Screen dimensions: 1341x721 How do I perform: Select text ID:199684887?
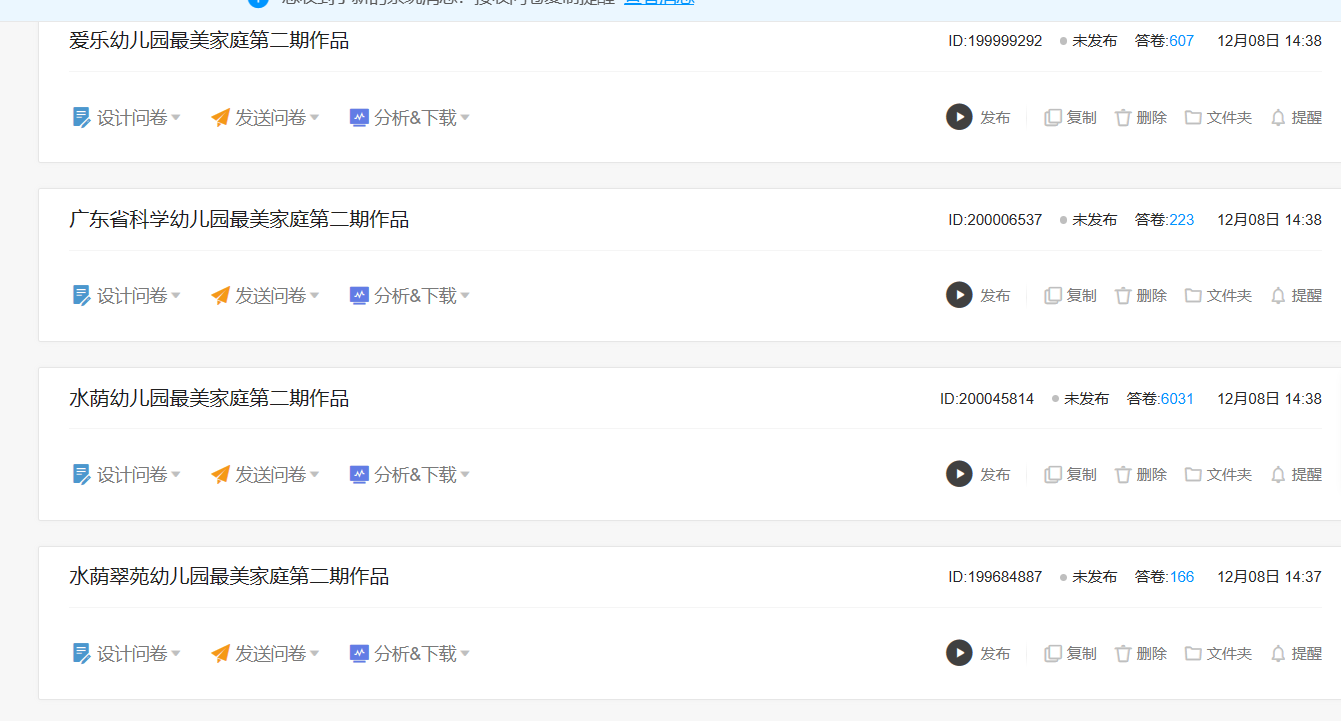click(995, 577)
